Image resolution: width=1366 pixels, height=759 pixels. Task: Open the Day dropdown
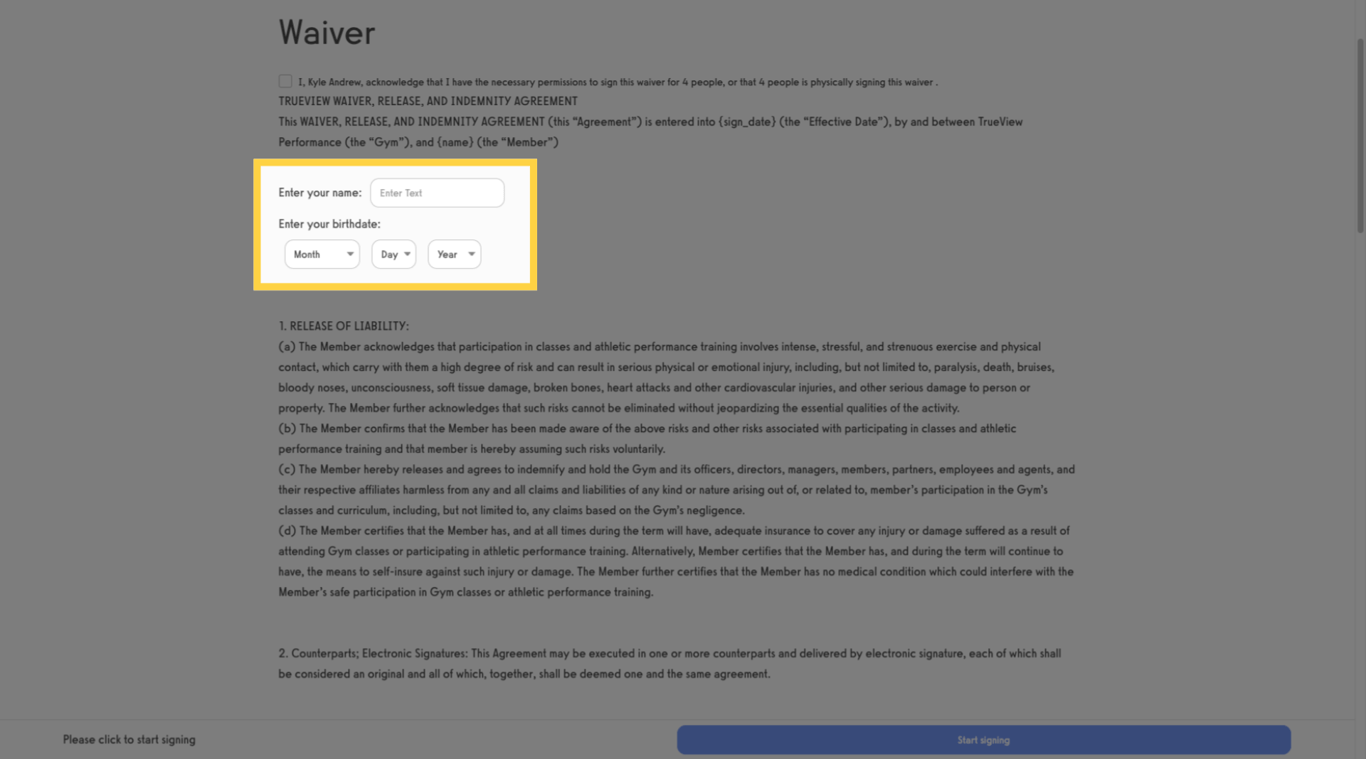click(393, 254)
